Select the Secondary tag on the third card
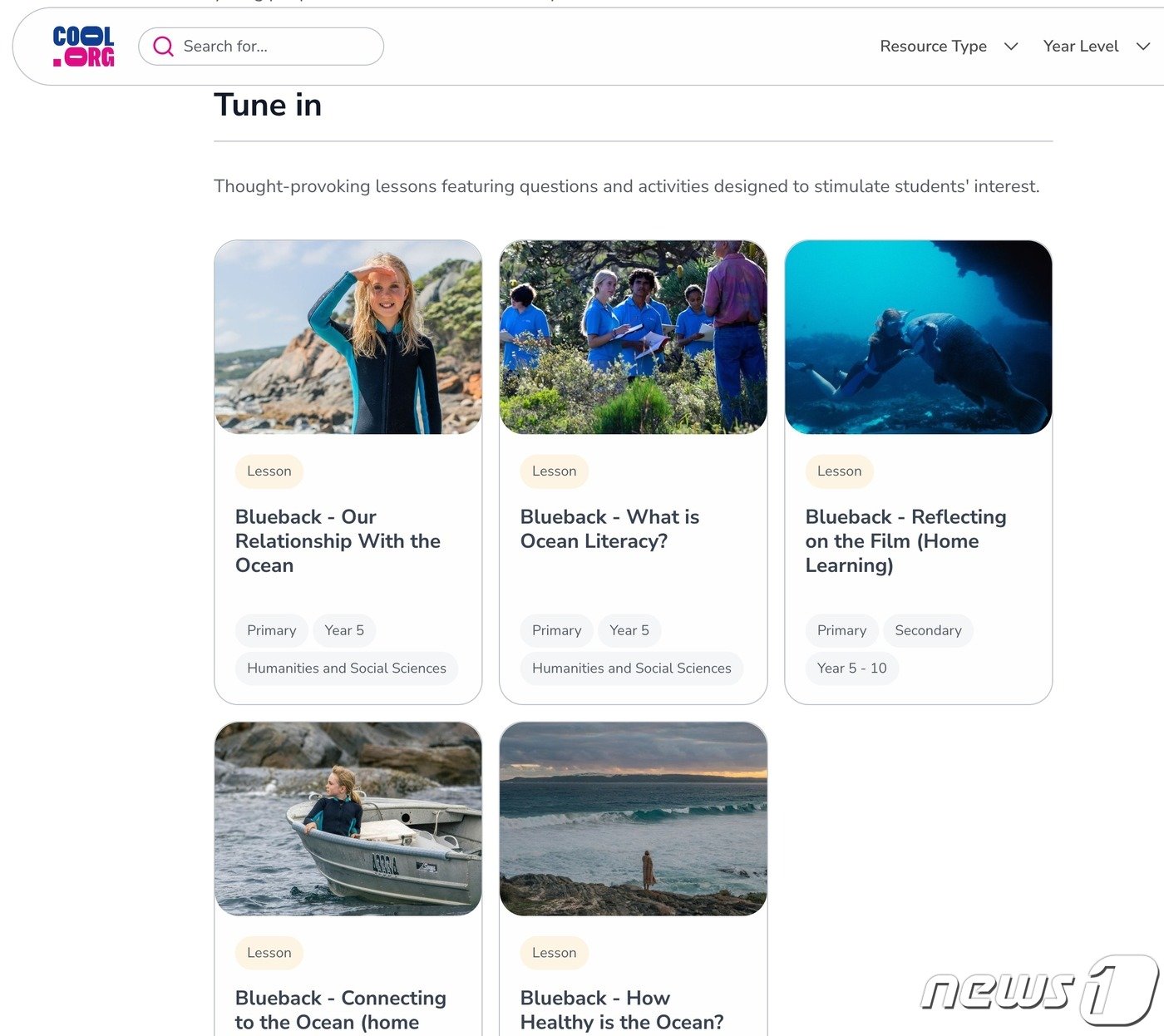 [928, 630]
